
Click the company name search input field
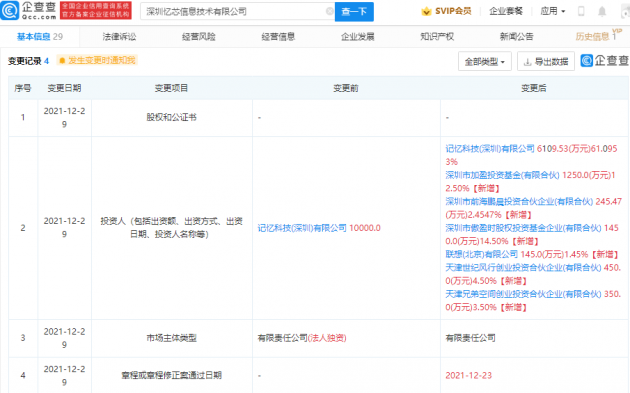pos(234,12)
